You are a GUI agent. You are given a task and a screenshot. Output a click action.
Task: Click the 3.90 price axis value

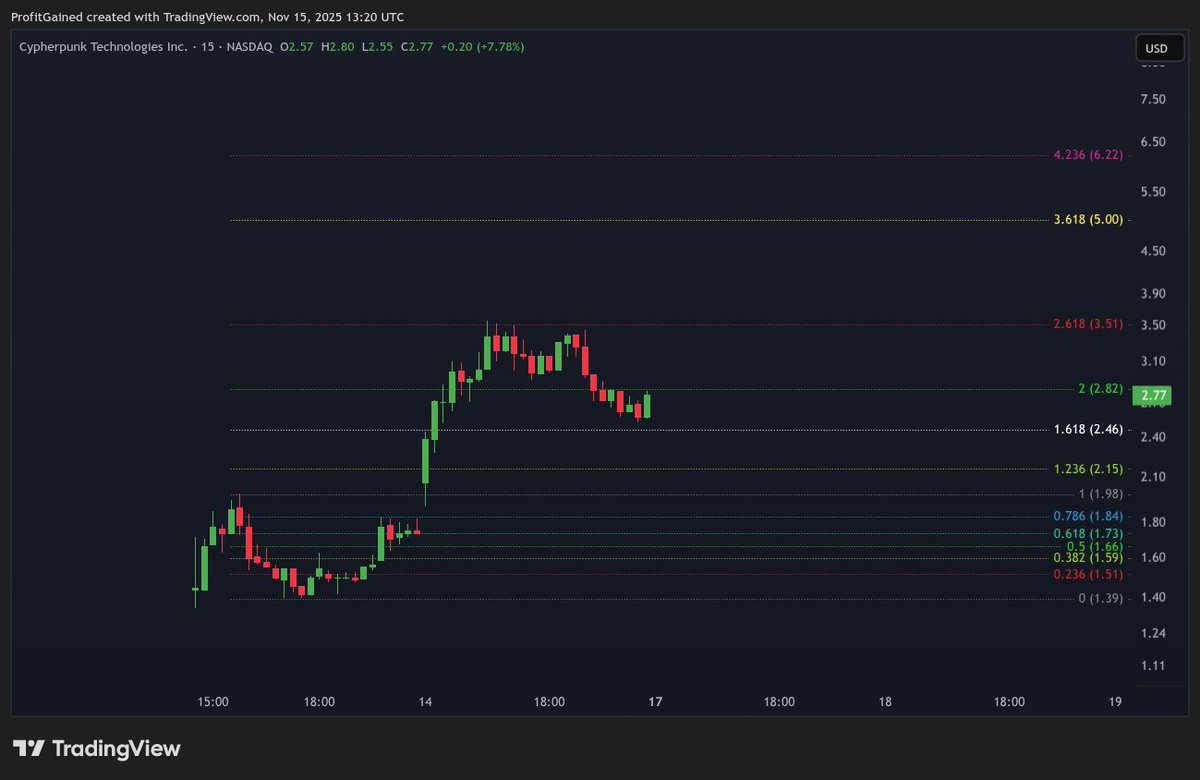pos(1152,294)
